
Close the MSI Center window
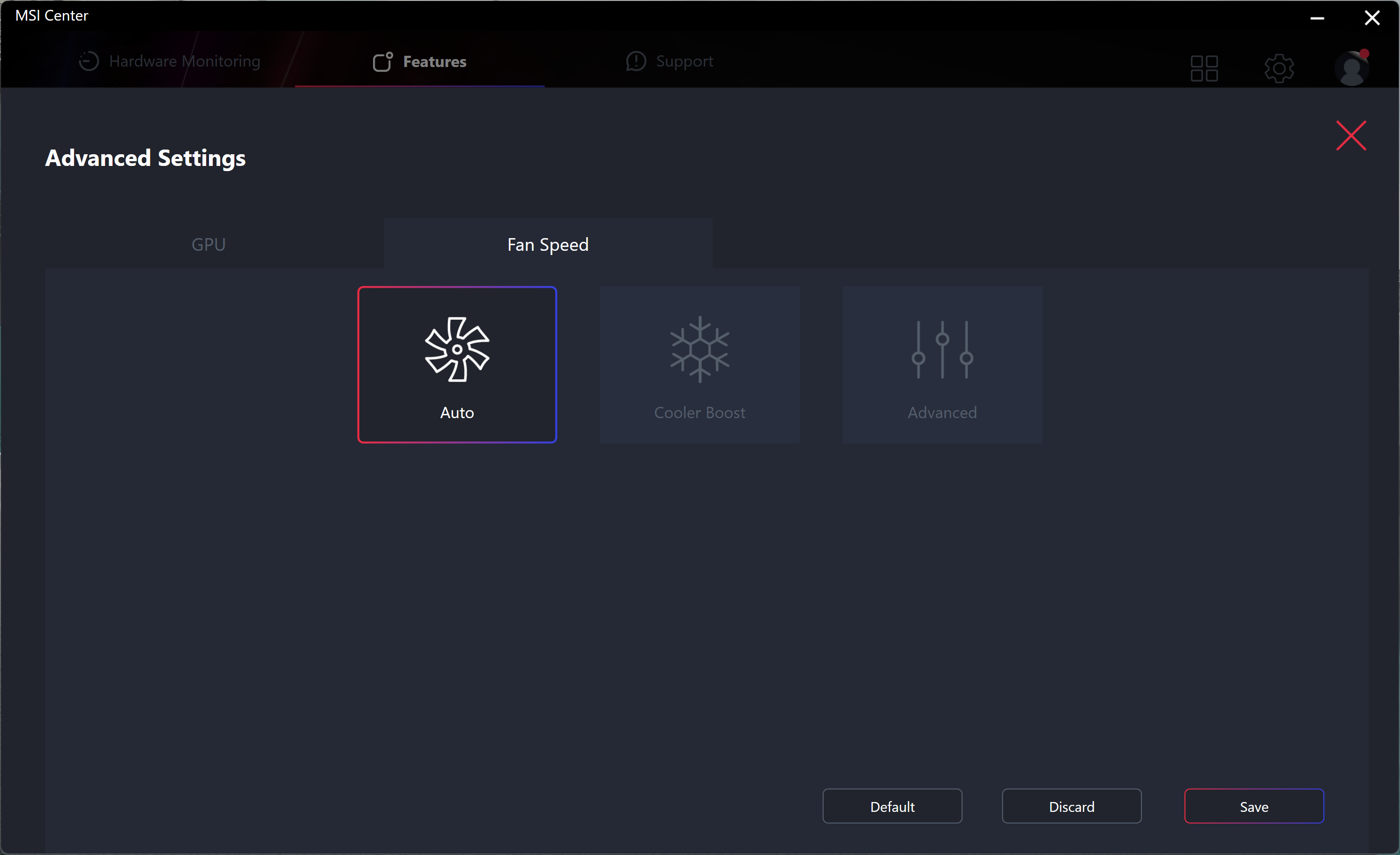pos(1372,18)
